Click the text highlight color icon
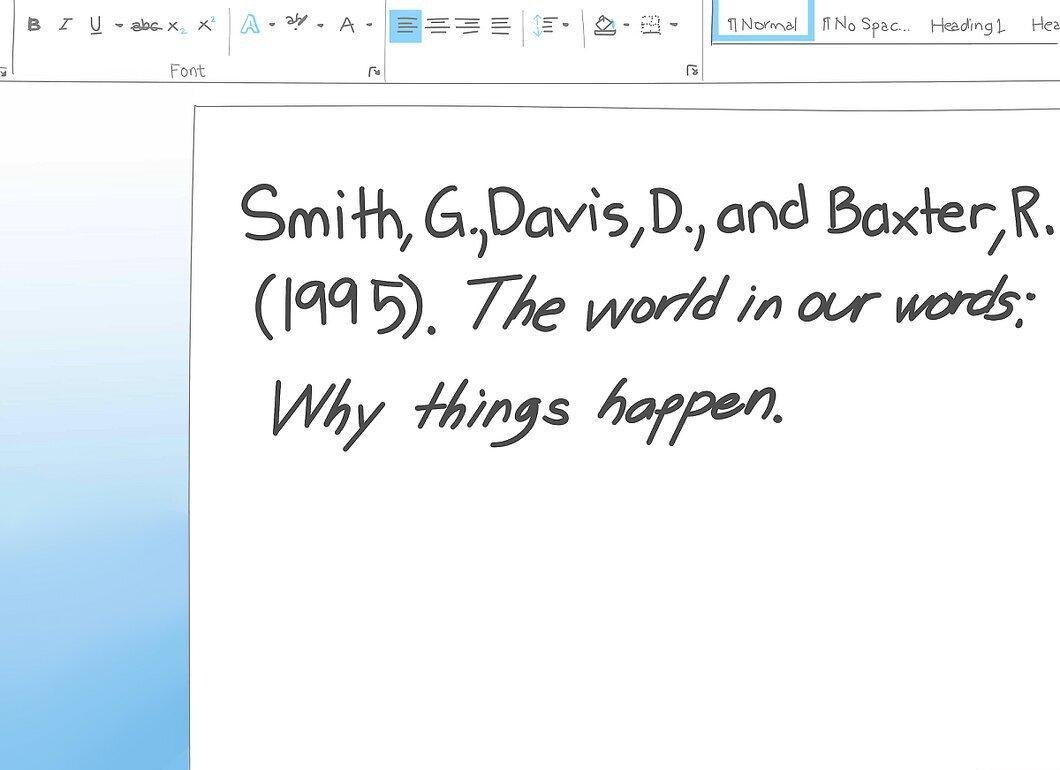1060x770 pixels. tap(295, 24)
